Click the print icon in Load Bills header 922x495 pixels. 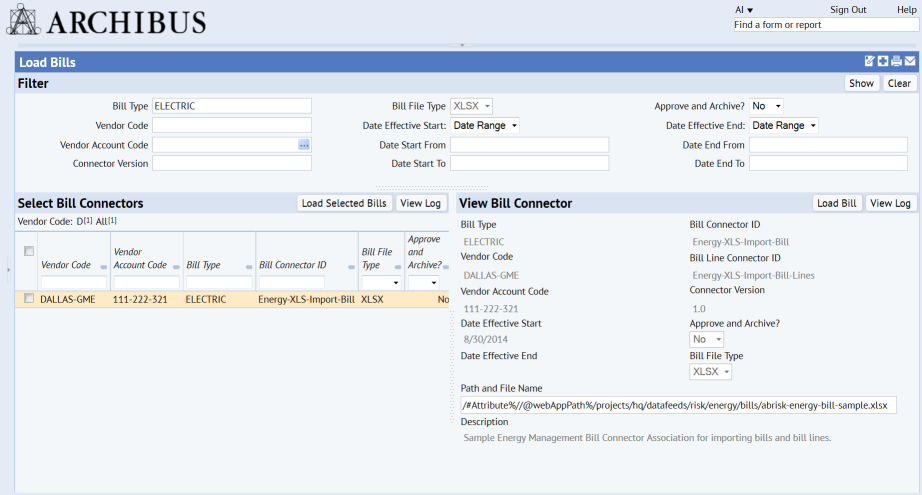(x=897, y=61)
